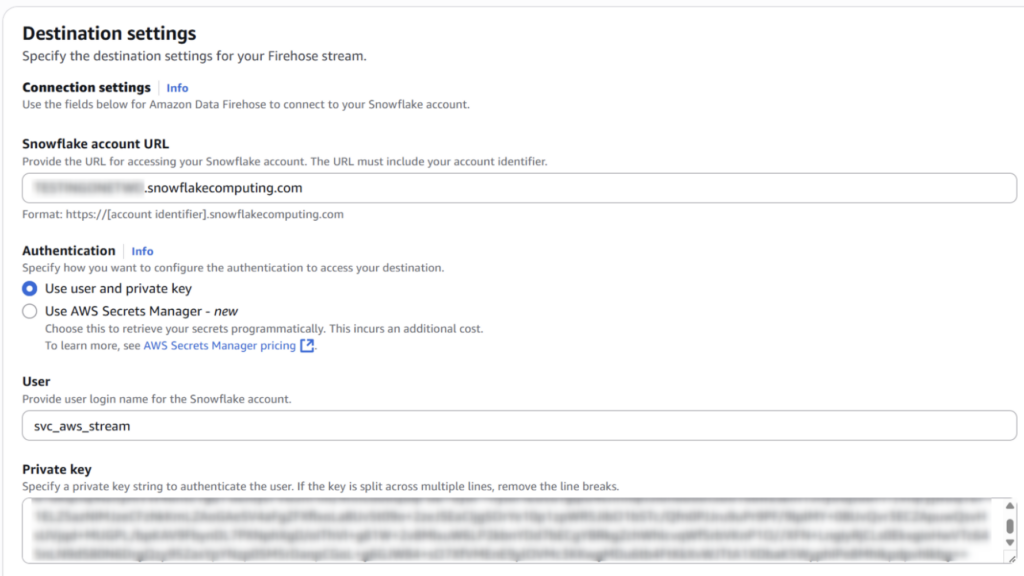The height and width of the screenshot is (576, 1024).
Task: Click the 'Use user and private key' label text
Action: tap(118, 289)
